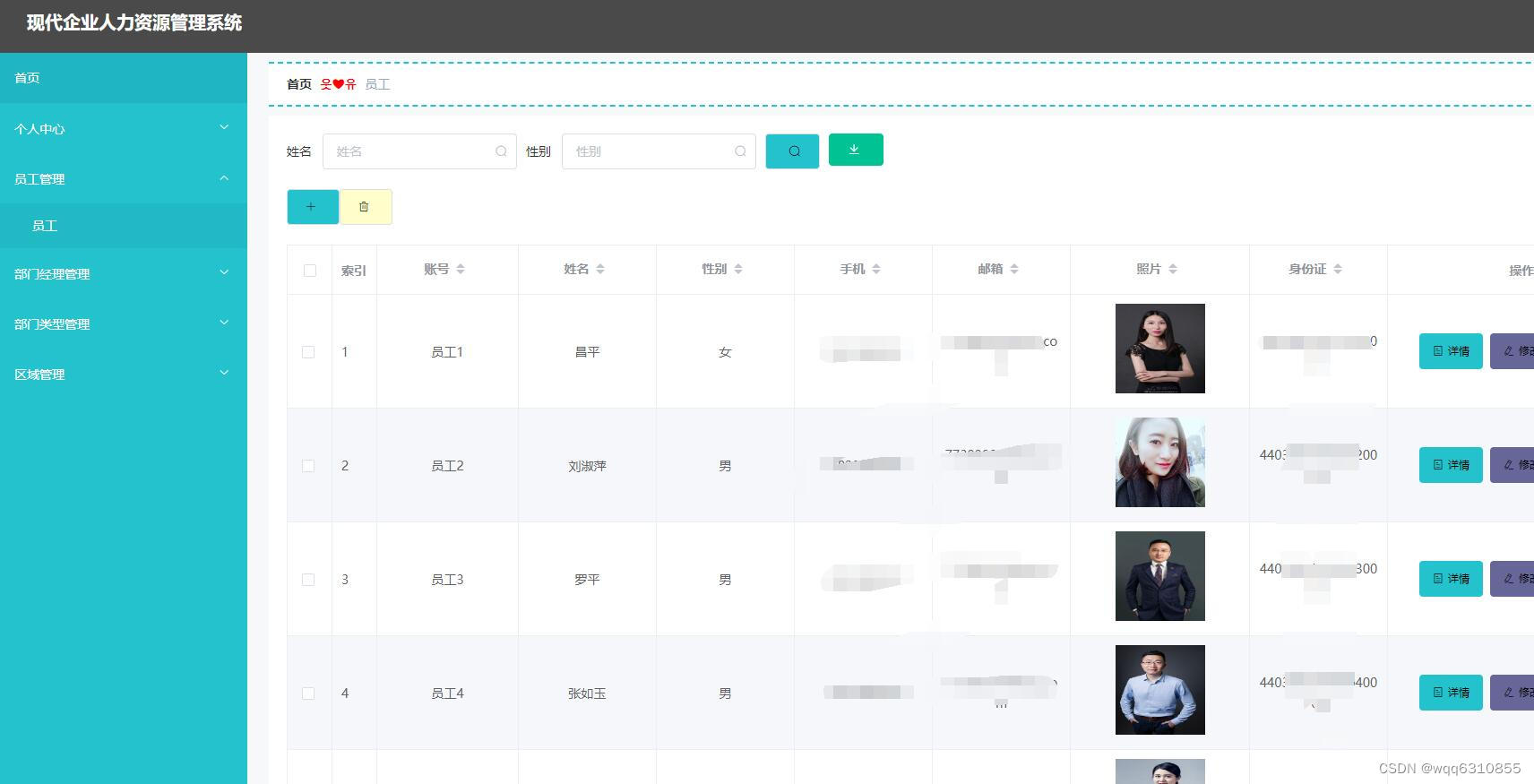This screenshot has height=784, width=1534.
Task: Click the name cell 昌平
Action: click(587, 352)
